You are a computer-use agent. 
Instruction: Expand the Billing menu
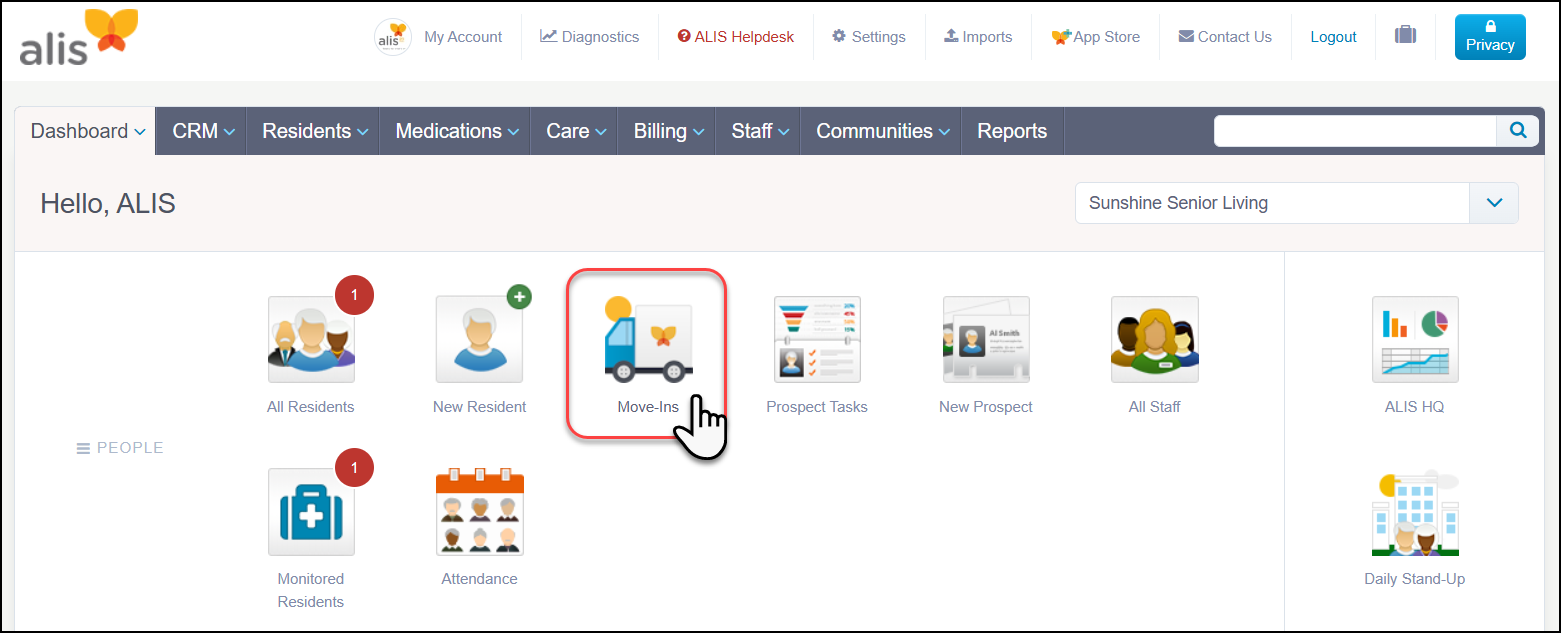point(668,131)
